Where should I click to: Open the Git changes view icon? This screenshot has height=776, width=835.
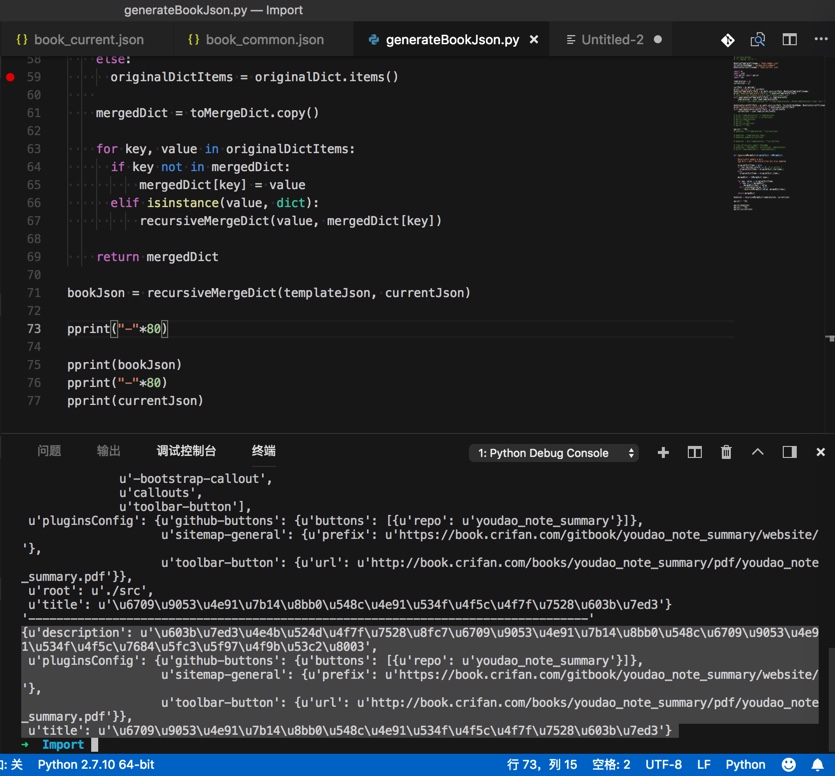(x=727, y=40)
